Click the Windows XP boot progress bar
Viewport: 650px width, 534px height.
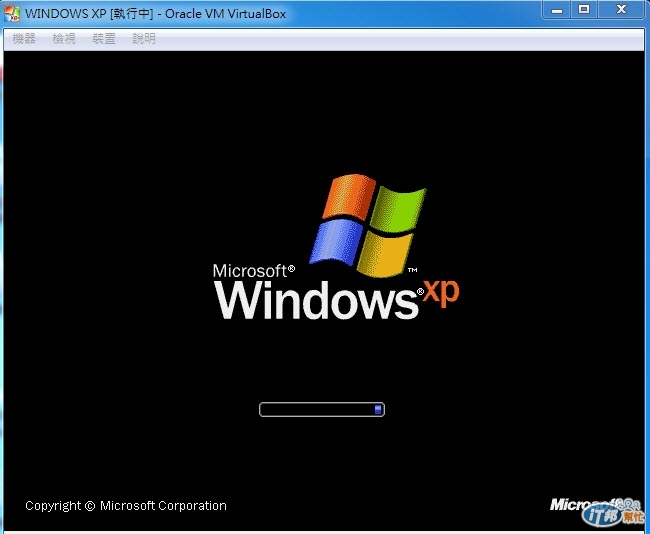(322, 410)
